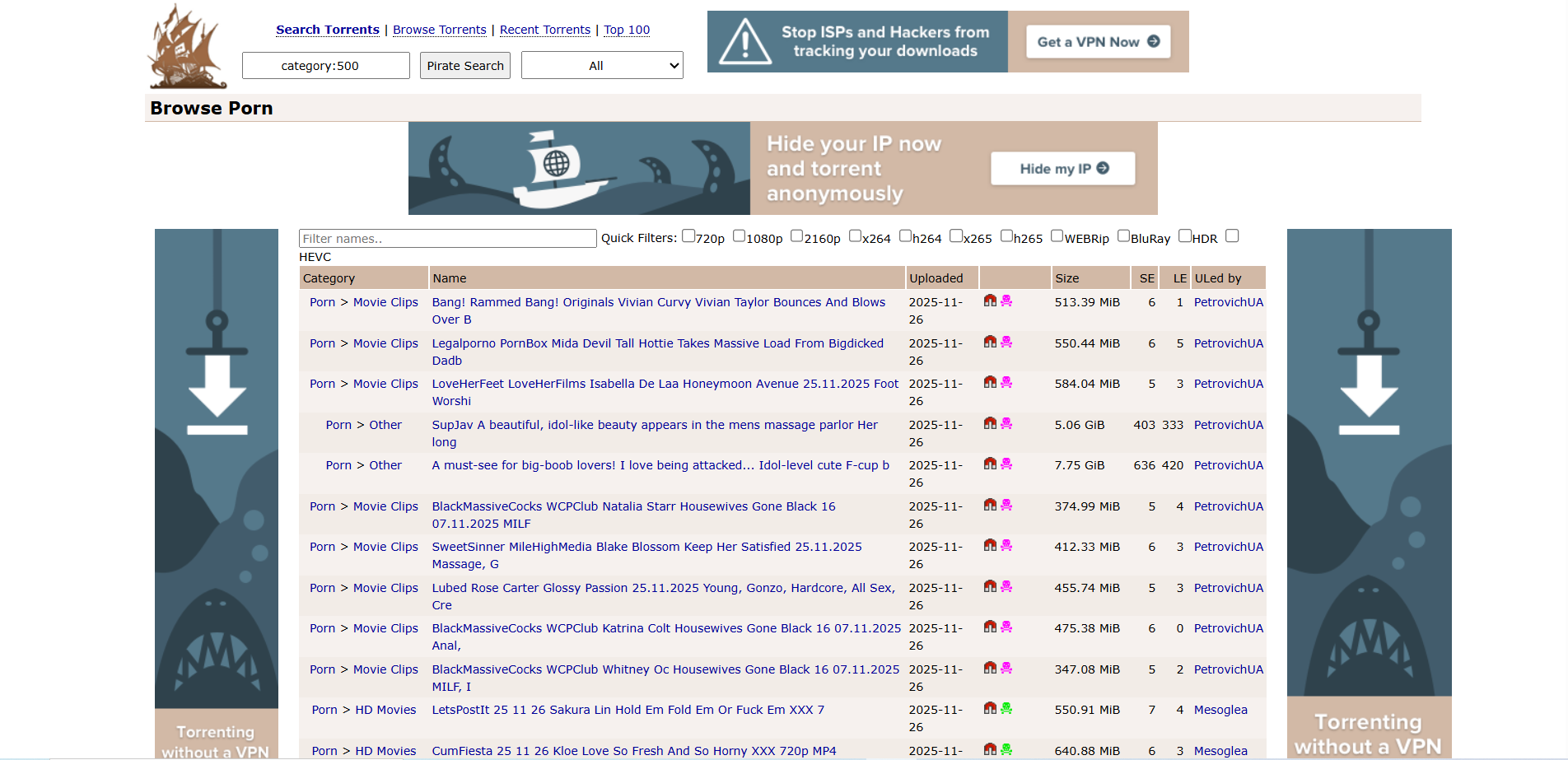Open magnet link for 347.08 MiB torrent
The height and width of the screenshot is (760, 1568).
pyautogui.click(x=990, y=668)
